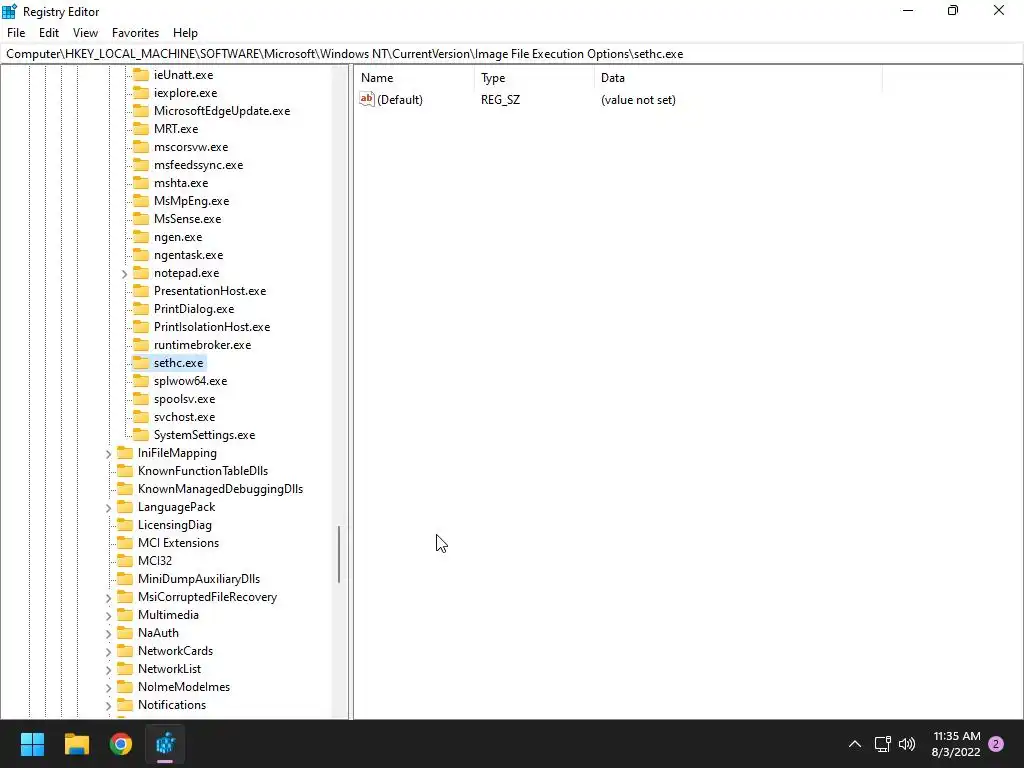The width and height of the screenshot is (1024, 768).
Task: Select the ieUnatt.exe folder icon
Action: [141, 74]
